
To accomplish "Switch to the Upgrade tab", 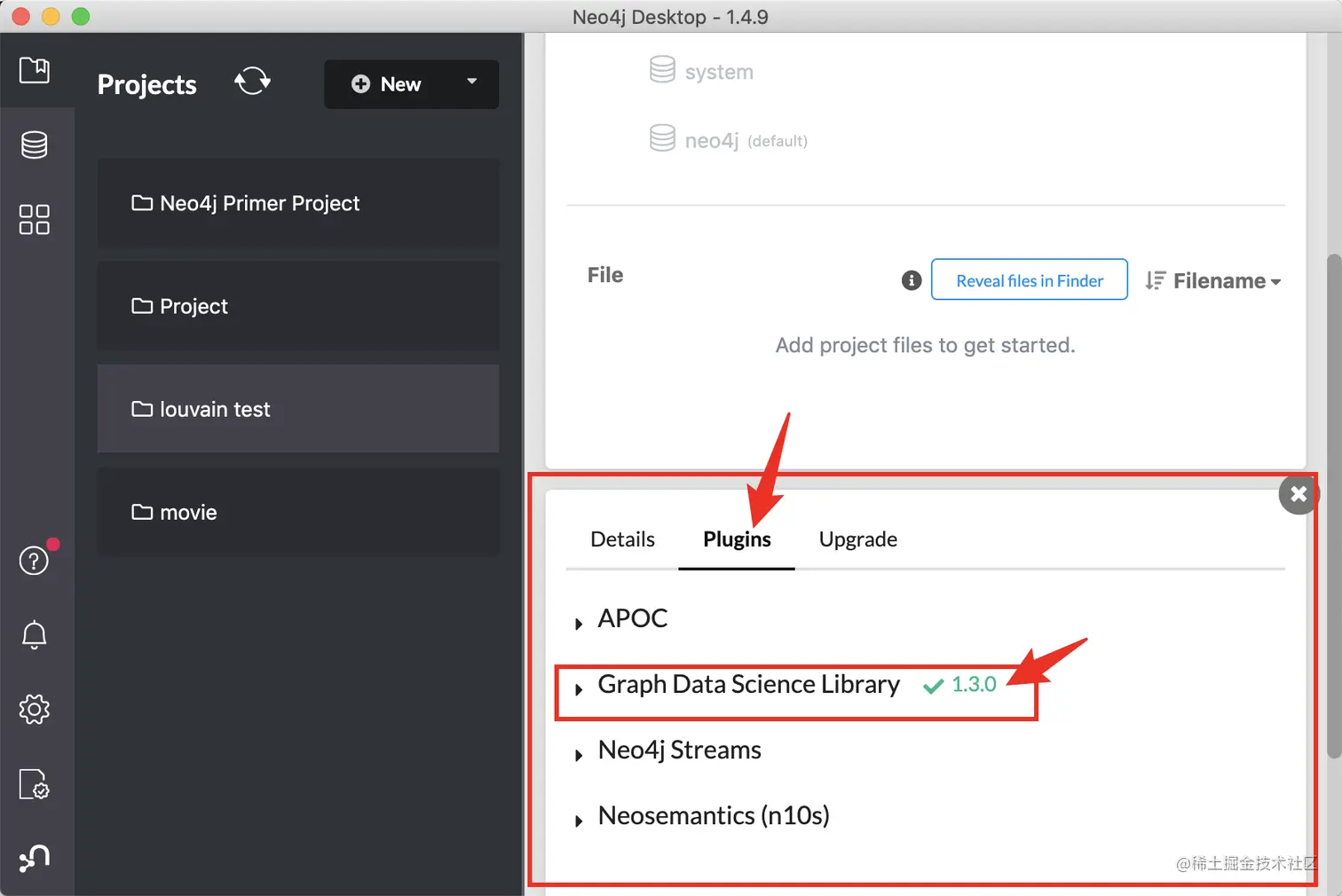I will (x=857, y=539).
